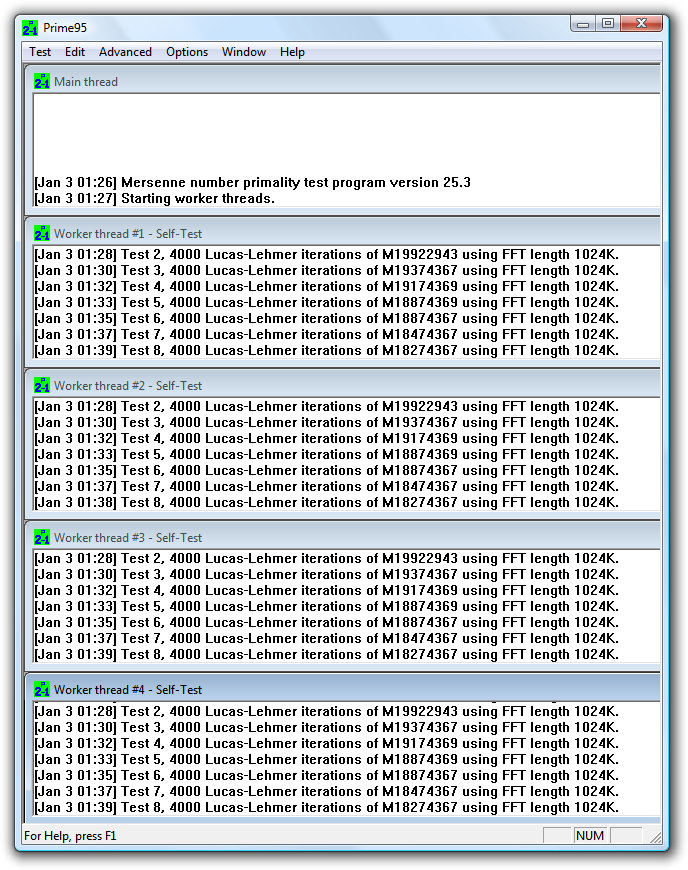Click the Worker thread #2 window icon

click(42, 386)
